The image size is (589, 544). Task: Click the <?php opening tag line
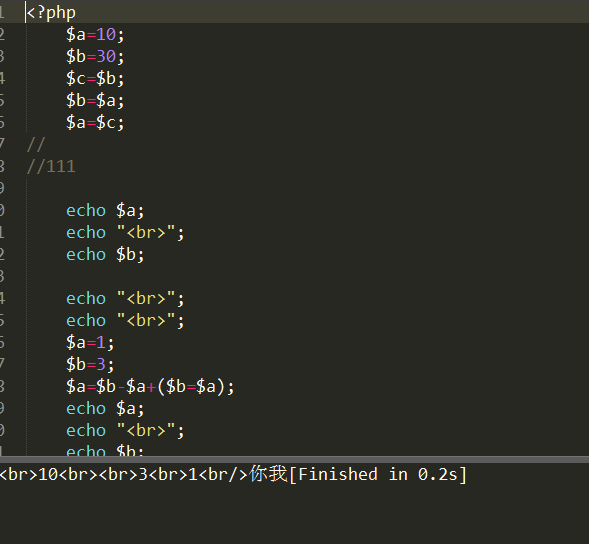coord(51,13)
